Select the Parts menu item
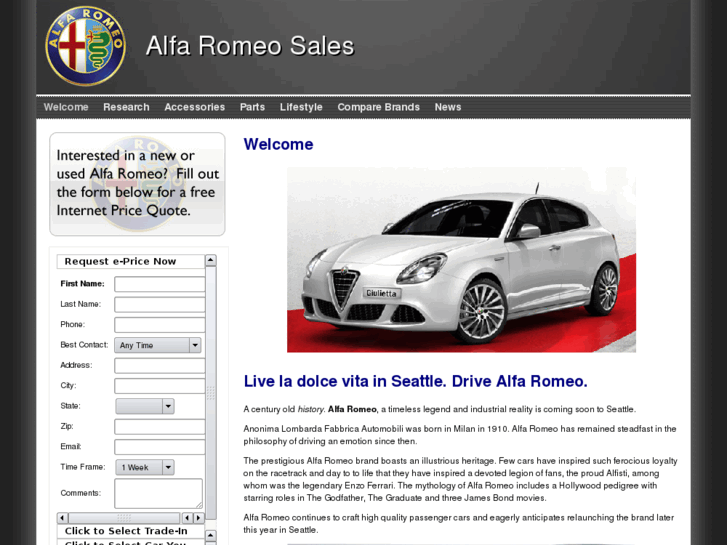This screenshot has height=545, width=727. click(252, 107)
